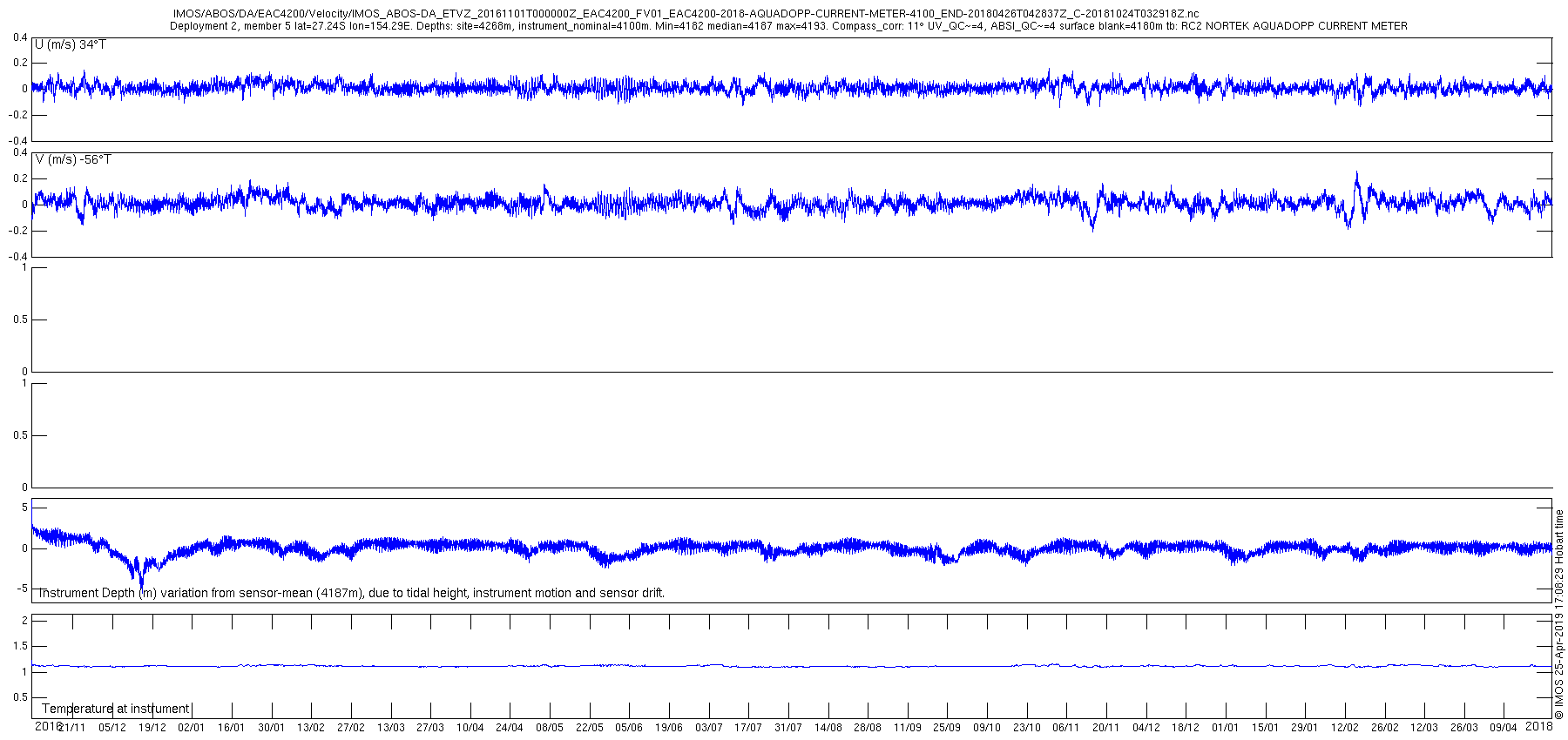This screenshot has height=740, width=1568.
Task: Click the '21/11' date tick label
Action: [x=72, y=728]
